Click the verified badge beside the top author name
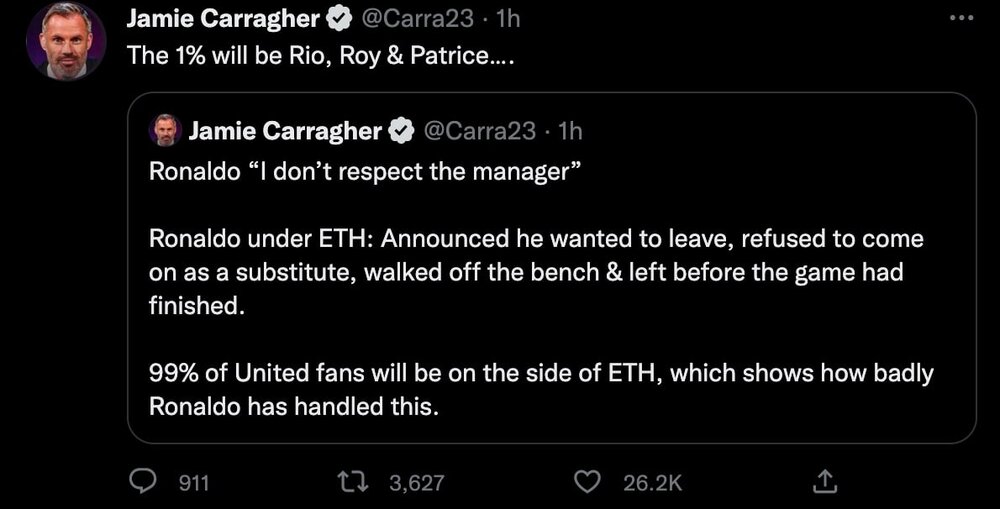Screen dimensions: 1000x509 (x=342, y=18)
